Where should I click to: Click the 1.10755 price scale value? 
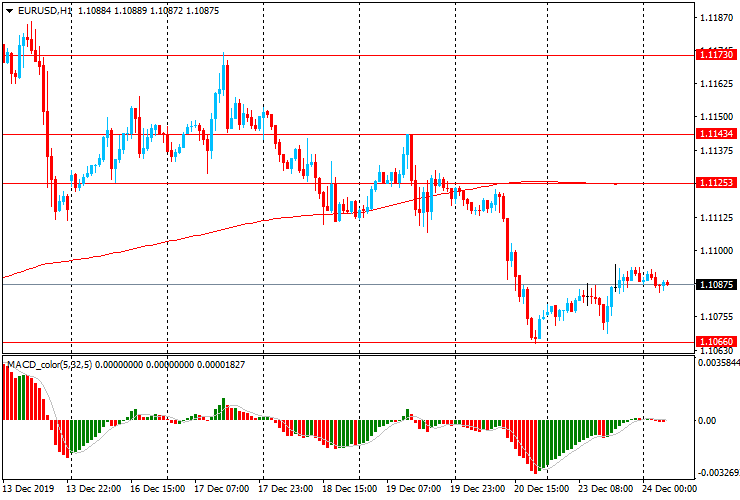717,317
